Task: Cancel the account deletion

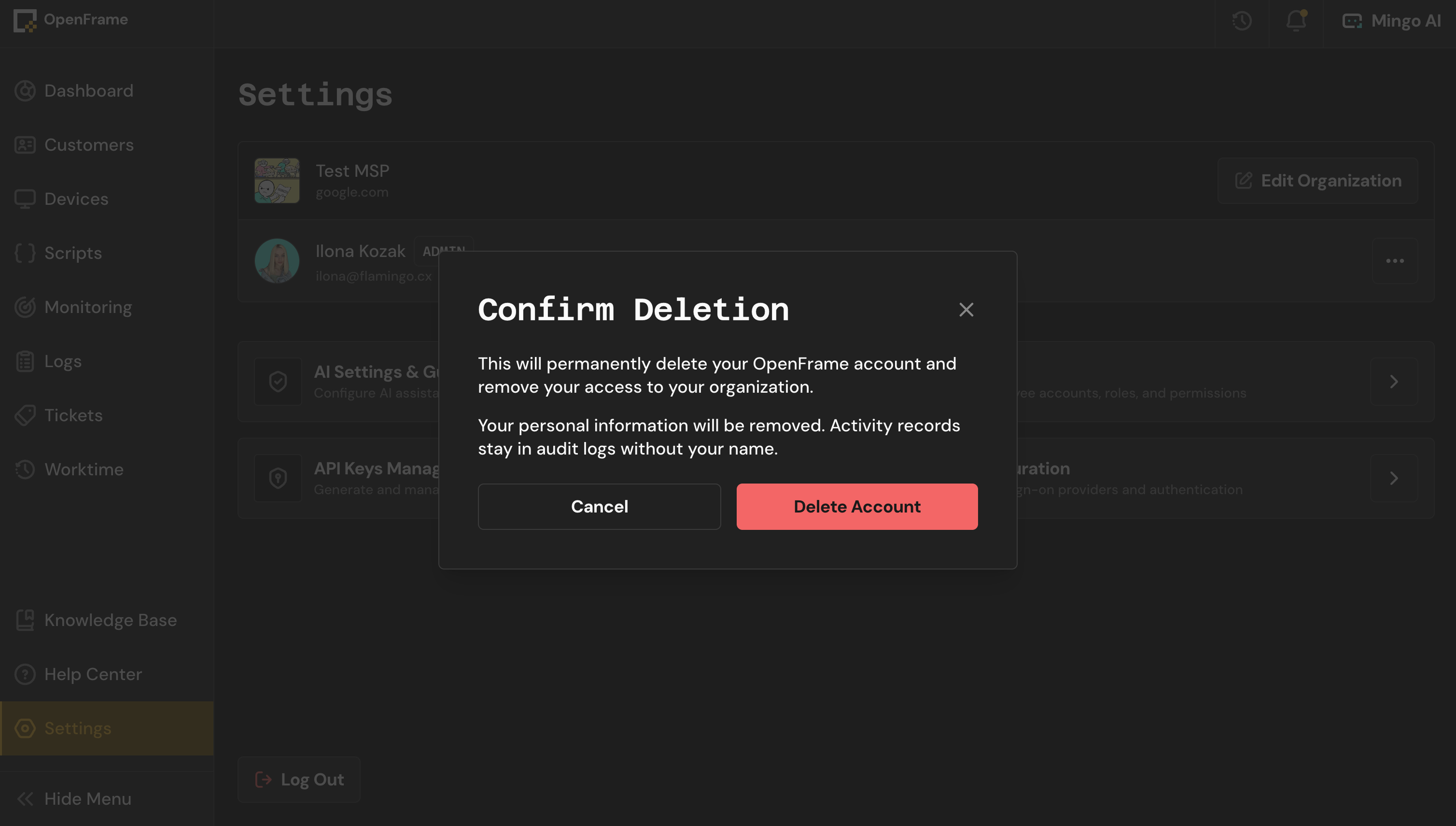Action: click(599, 506)
